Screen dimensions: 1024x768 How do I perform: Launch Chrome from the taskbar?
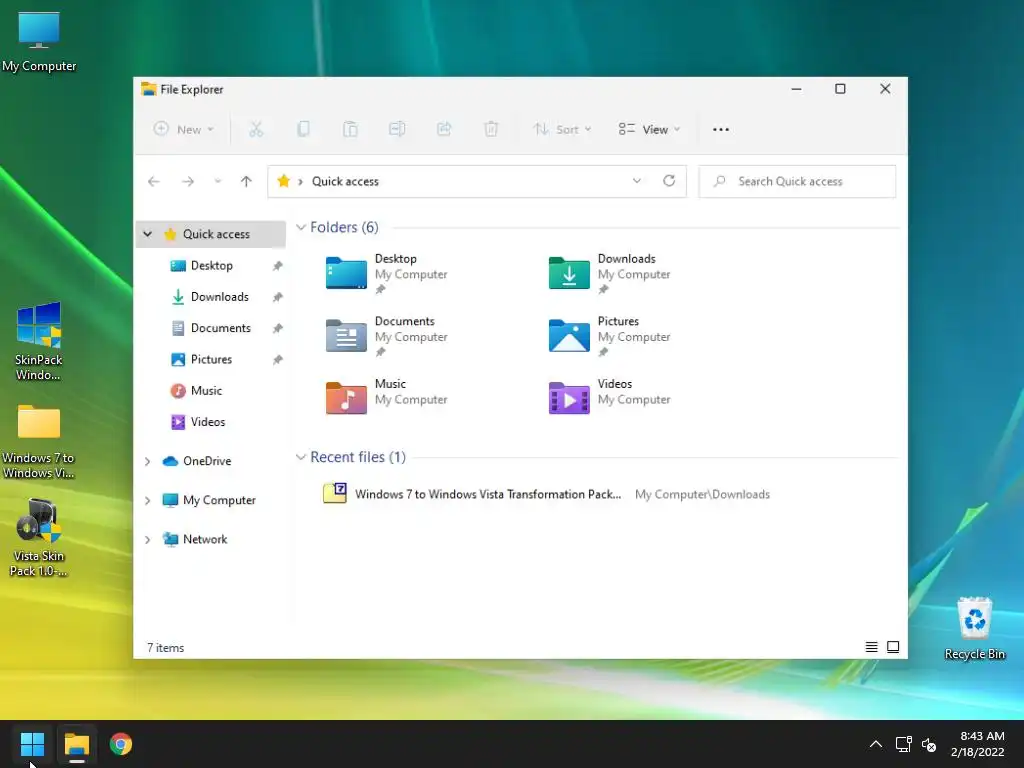pos(121,744)
